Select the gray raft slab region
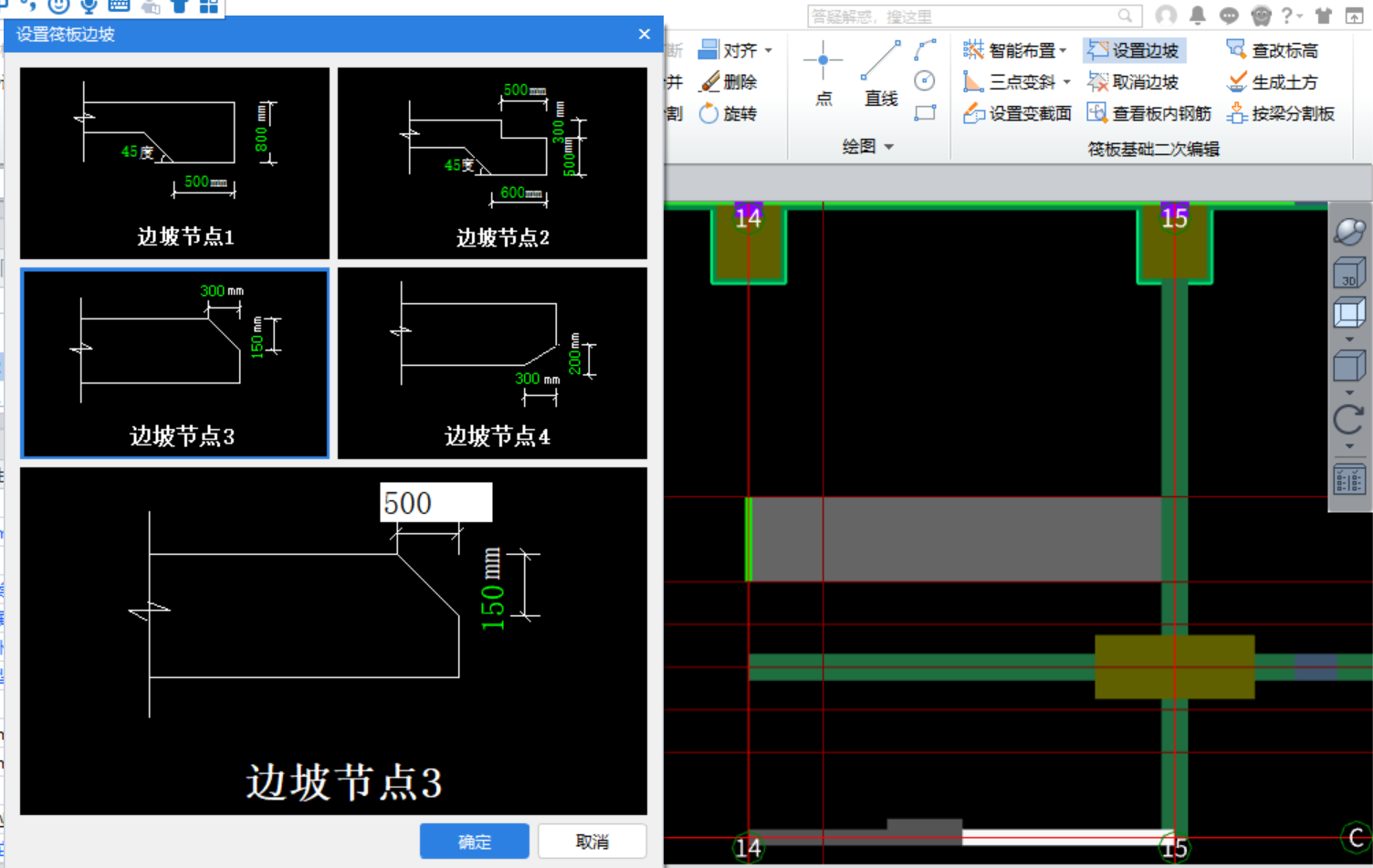This screenshot has height=868, width=1373. [x=954, y=539]
